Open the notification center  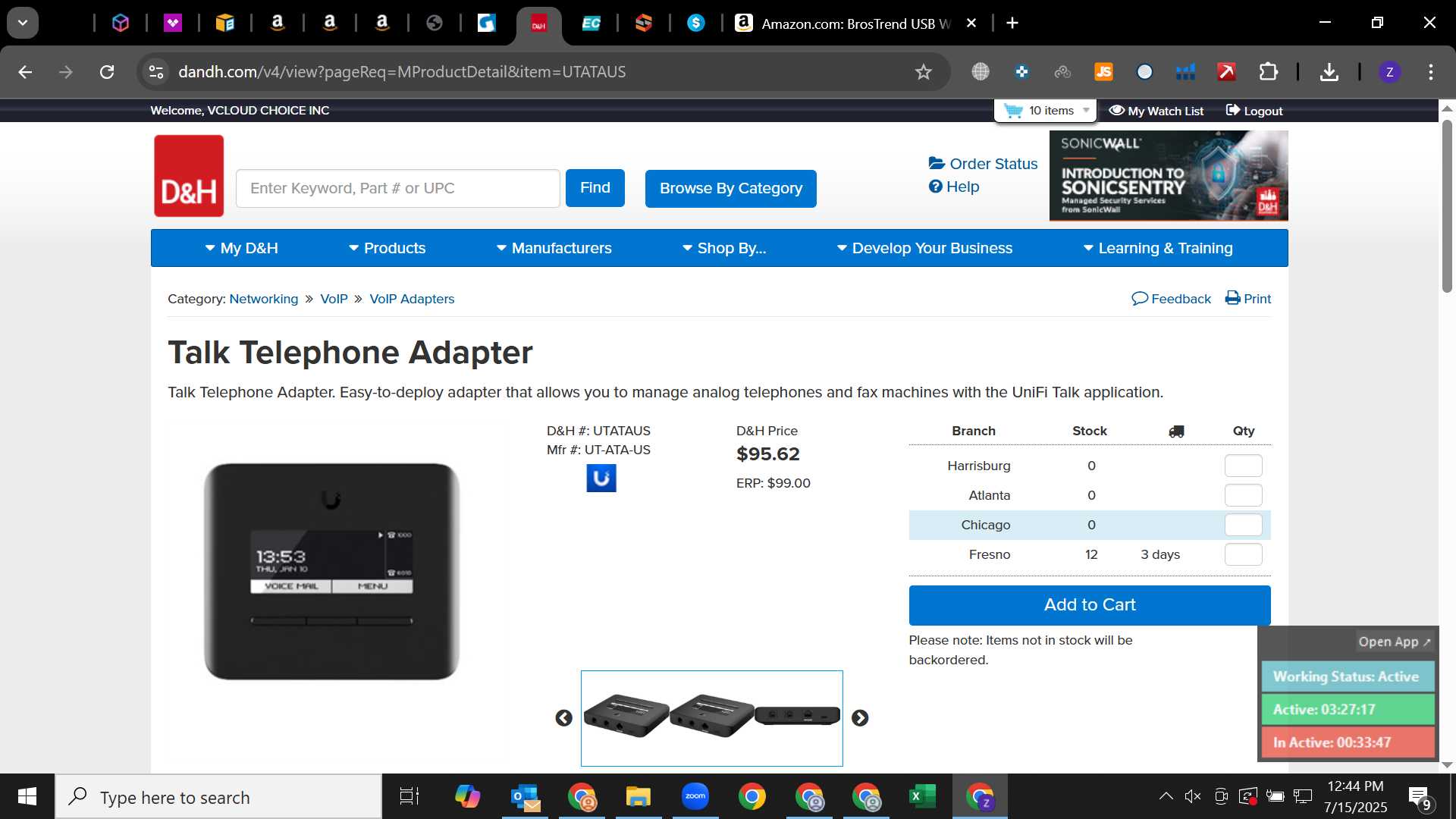1420,798
